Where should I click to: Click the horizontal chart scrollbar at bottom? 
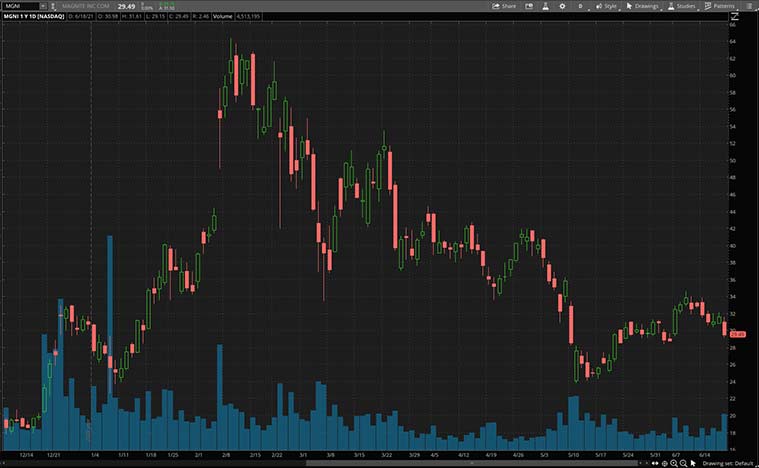[x=472, y=463]
